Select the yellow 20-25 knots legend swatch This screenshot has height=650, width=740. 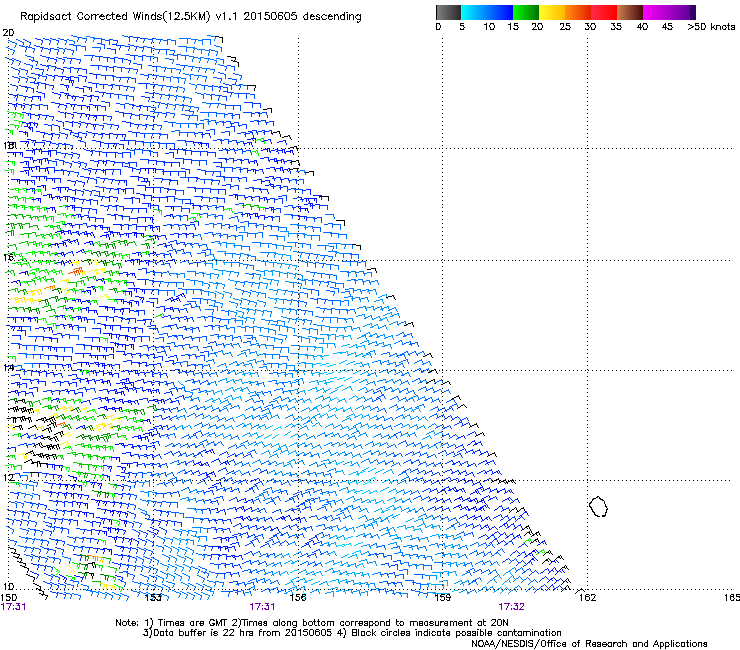pos(552,12)
